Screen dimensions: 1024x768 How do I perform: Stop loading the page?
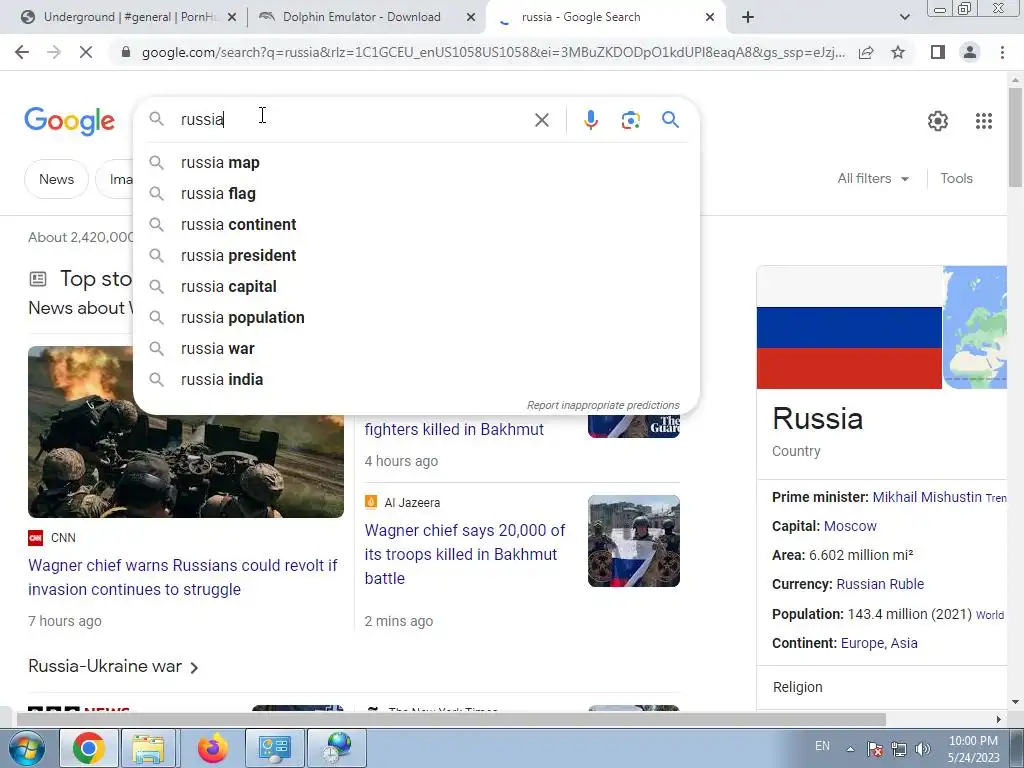(x=86, y=52)
